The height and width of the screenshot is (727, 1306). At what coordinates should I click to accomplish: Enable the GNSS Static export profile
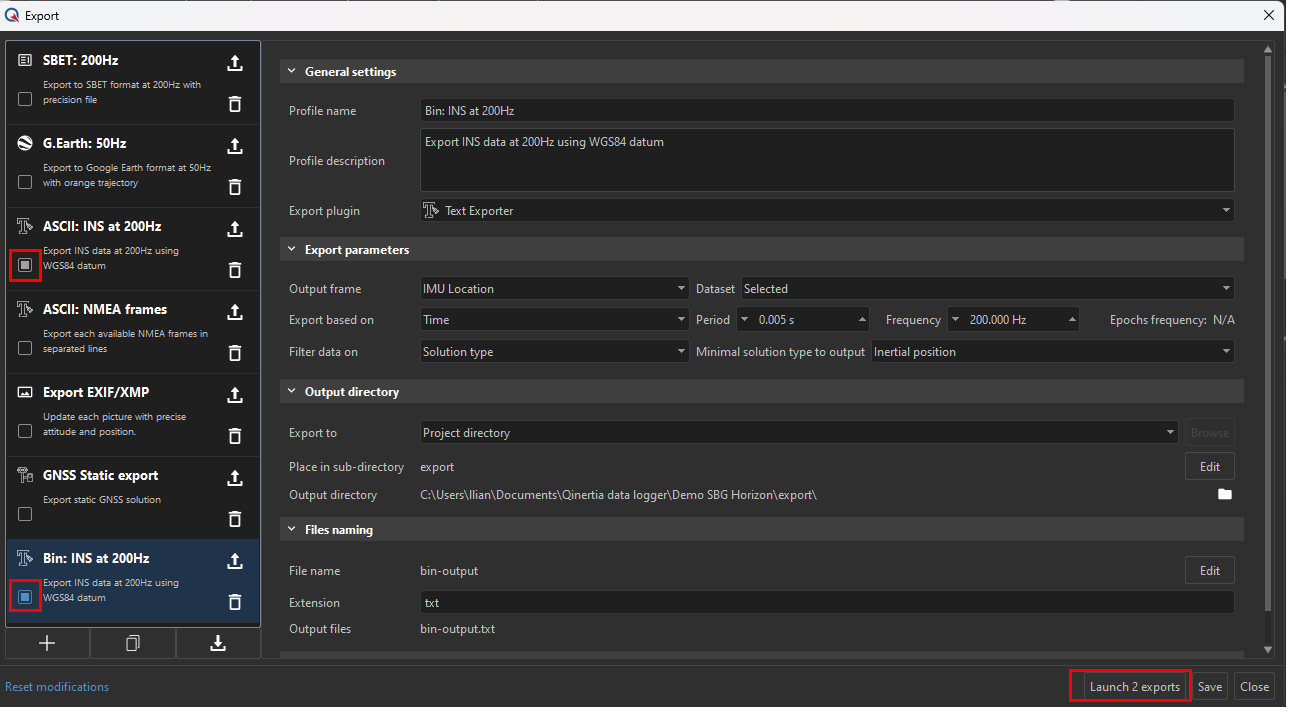pyautogui.click(x=25, y=514)
